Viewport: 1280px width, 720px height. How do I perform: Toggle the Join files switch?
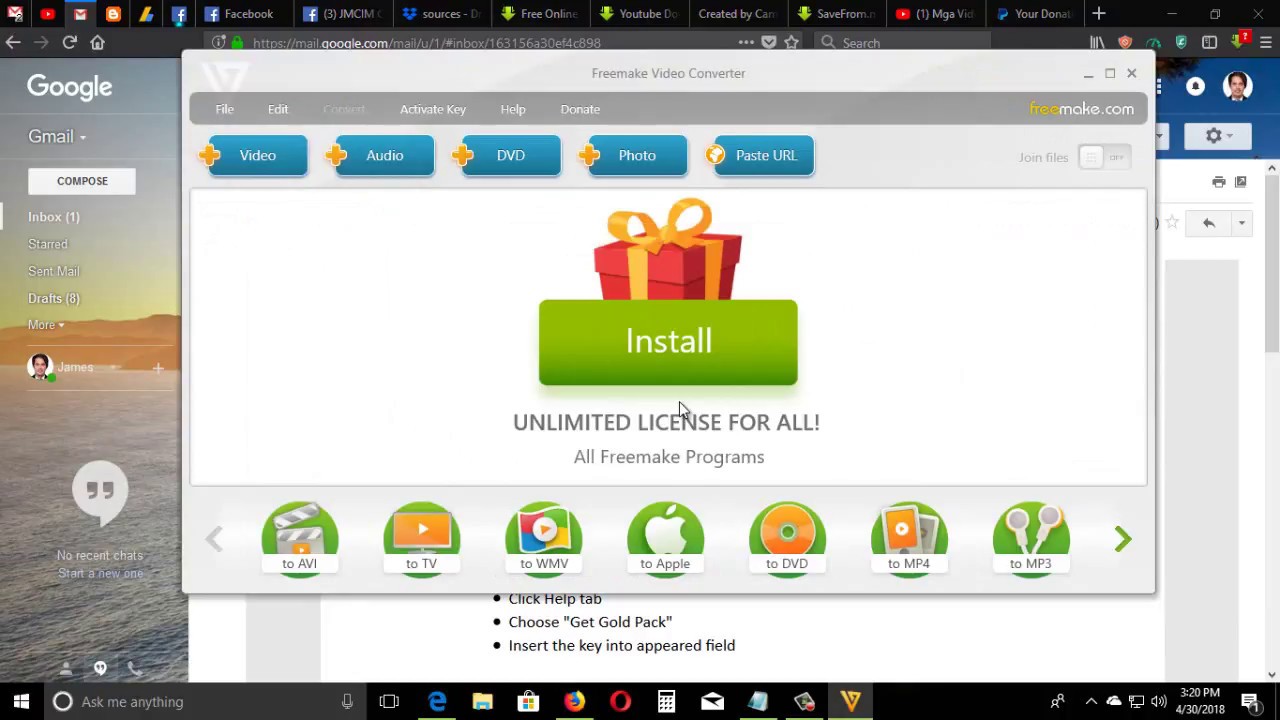click(1104, 157)
